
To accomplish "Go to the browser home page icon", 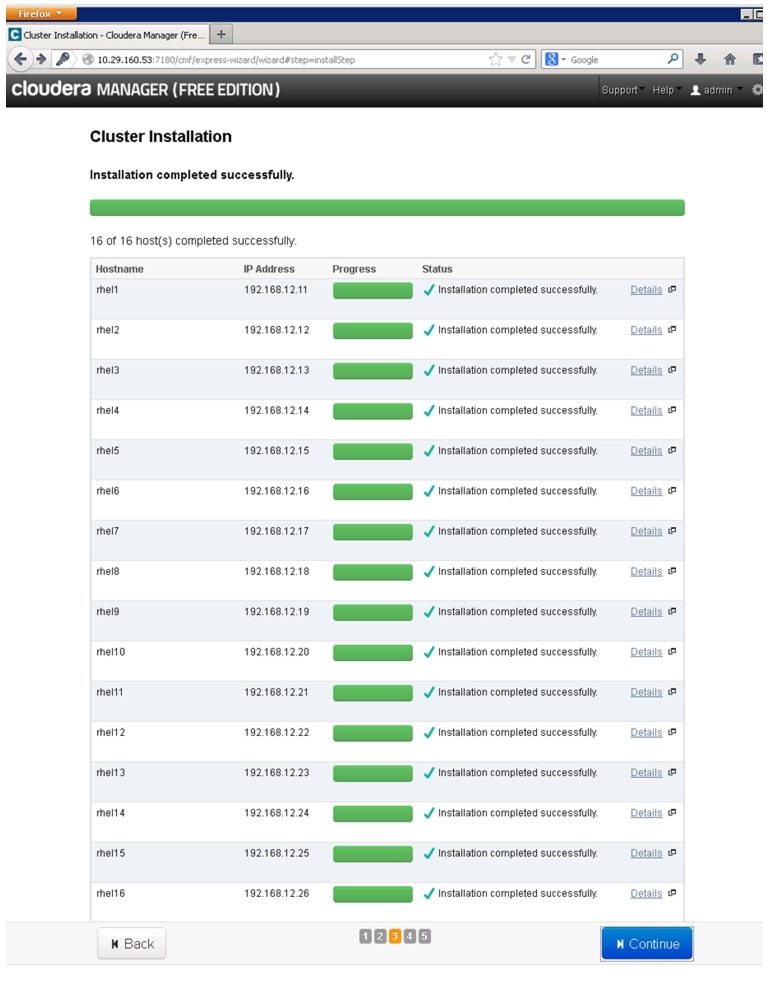I will [x=730, y=59].
